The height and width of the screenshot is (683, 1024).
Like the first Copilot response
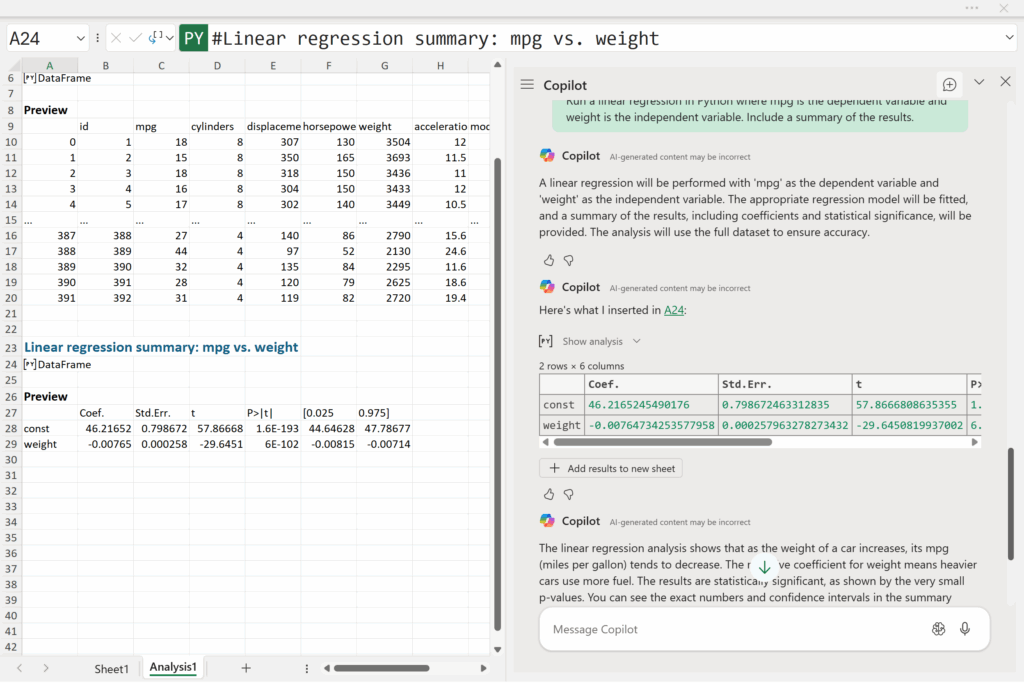549,260
